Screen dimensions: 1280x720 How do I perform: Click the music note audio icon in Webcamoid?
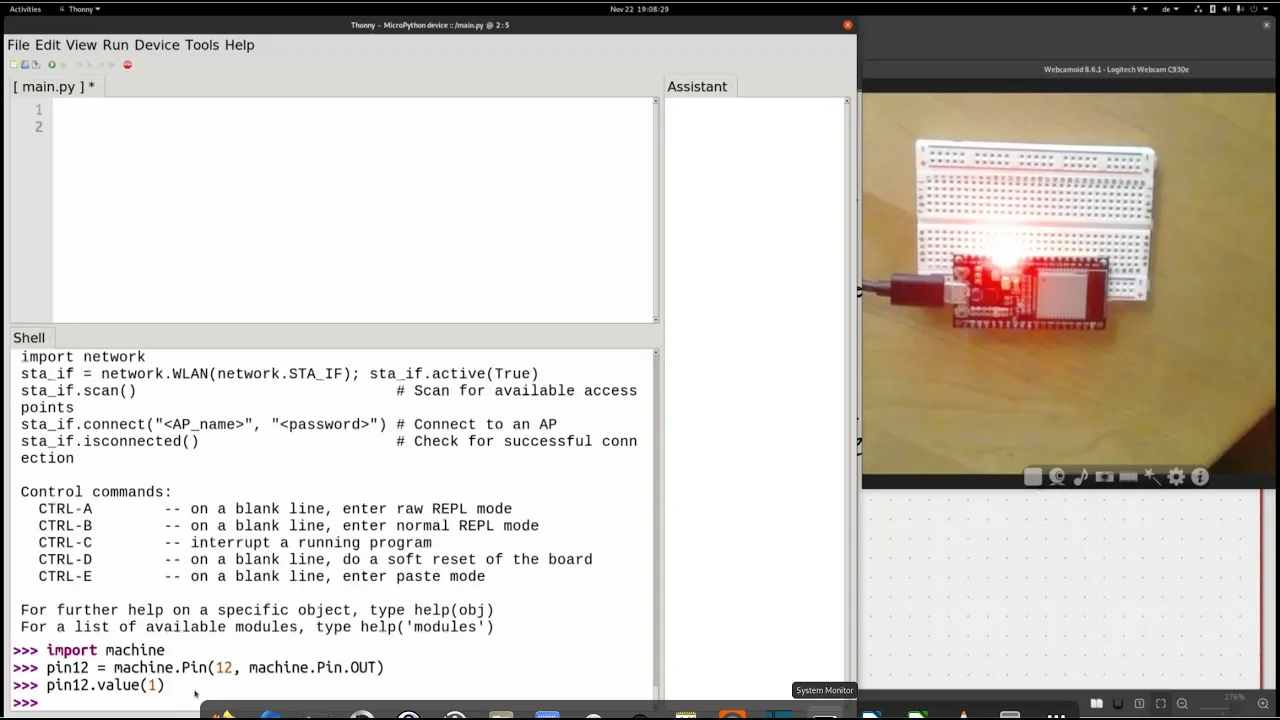1081,477
